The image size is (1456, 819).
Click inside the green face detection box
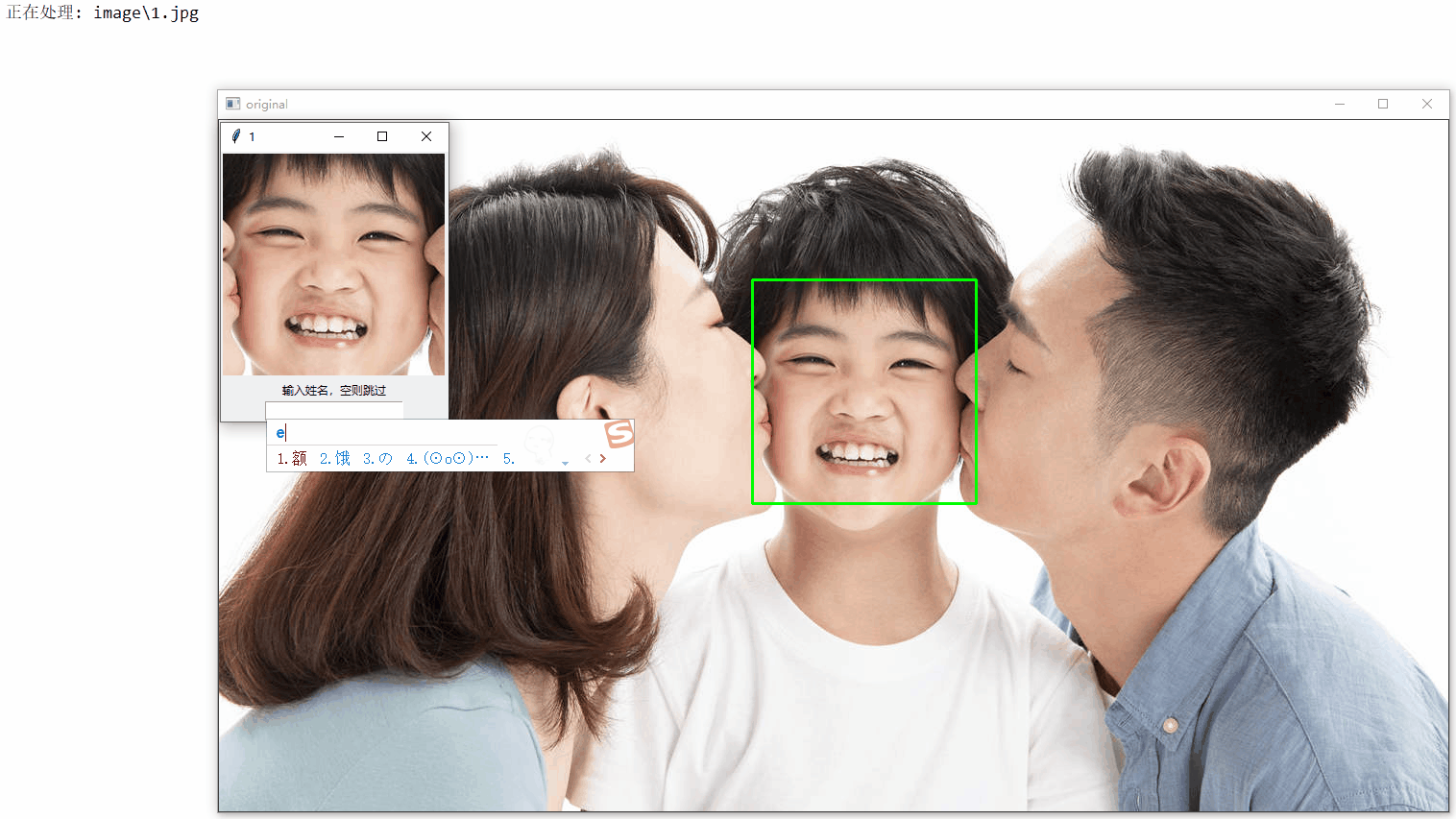click(x=863, y=391)
